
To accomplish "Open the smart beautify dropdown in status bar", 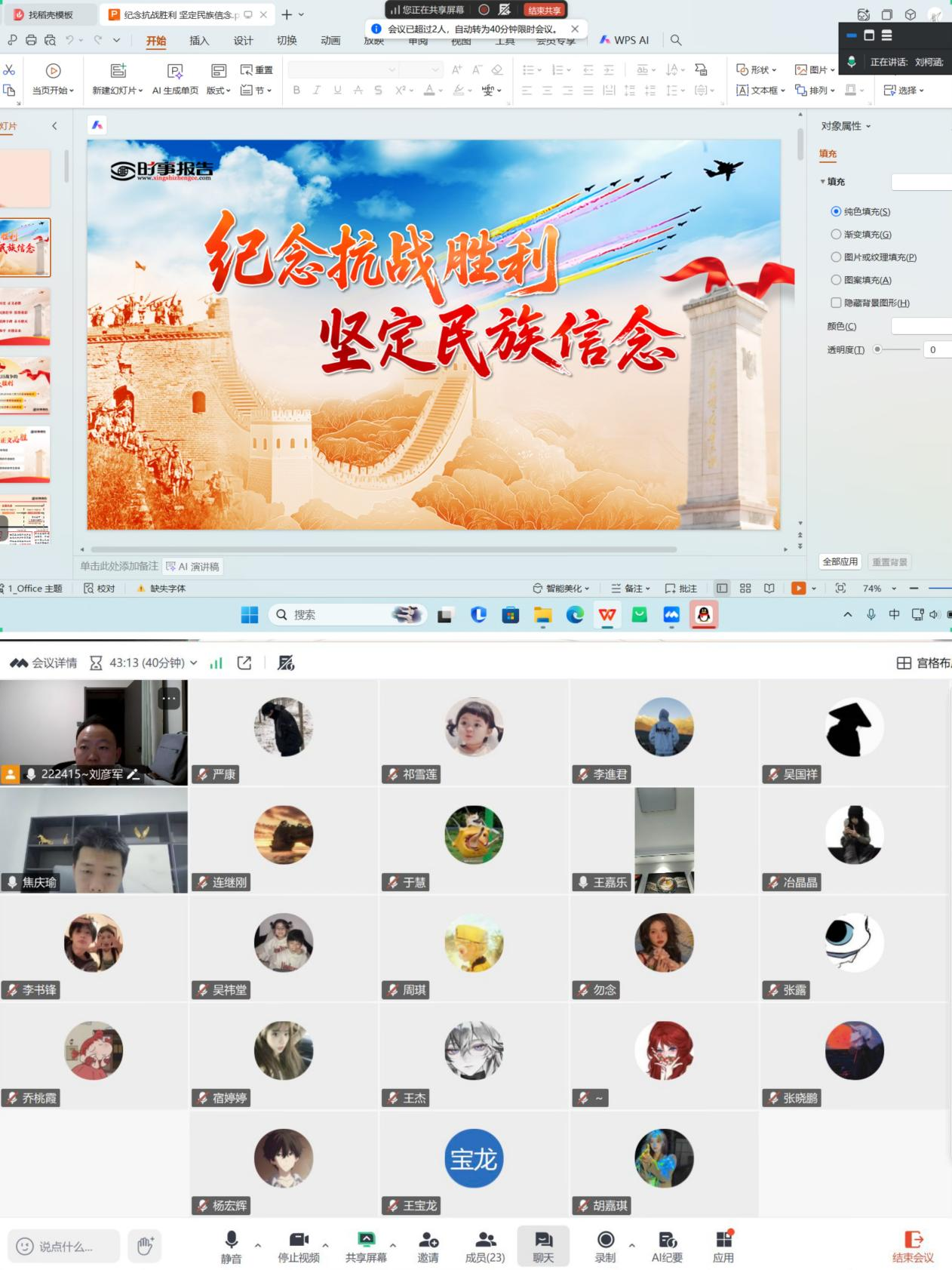I will pos(561,589).
